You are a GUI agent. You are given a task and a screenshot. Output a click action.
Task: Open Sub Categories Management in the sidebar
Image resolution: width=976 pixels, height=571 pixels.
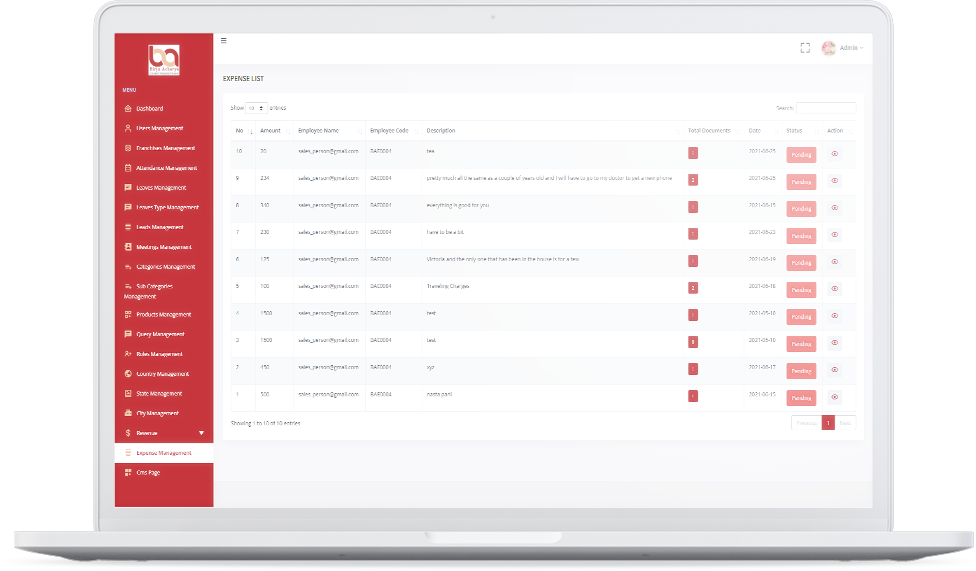[164, 291]
